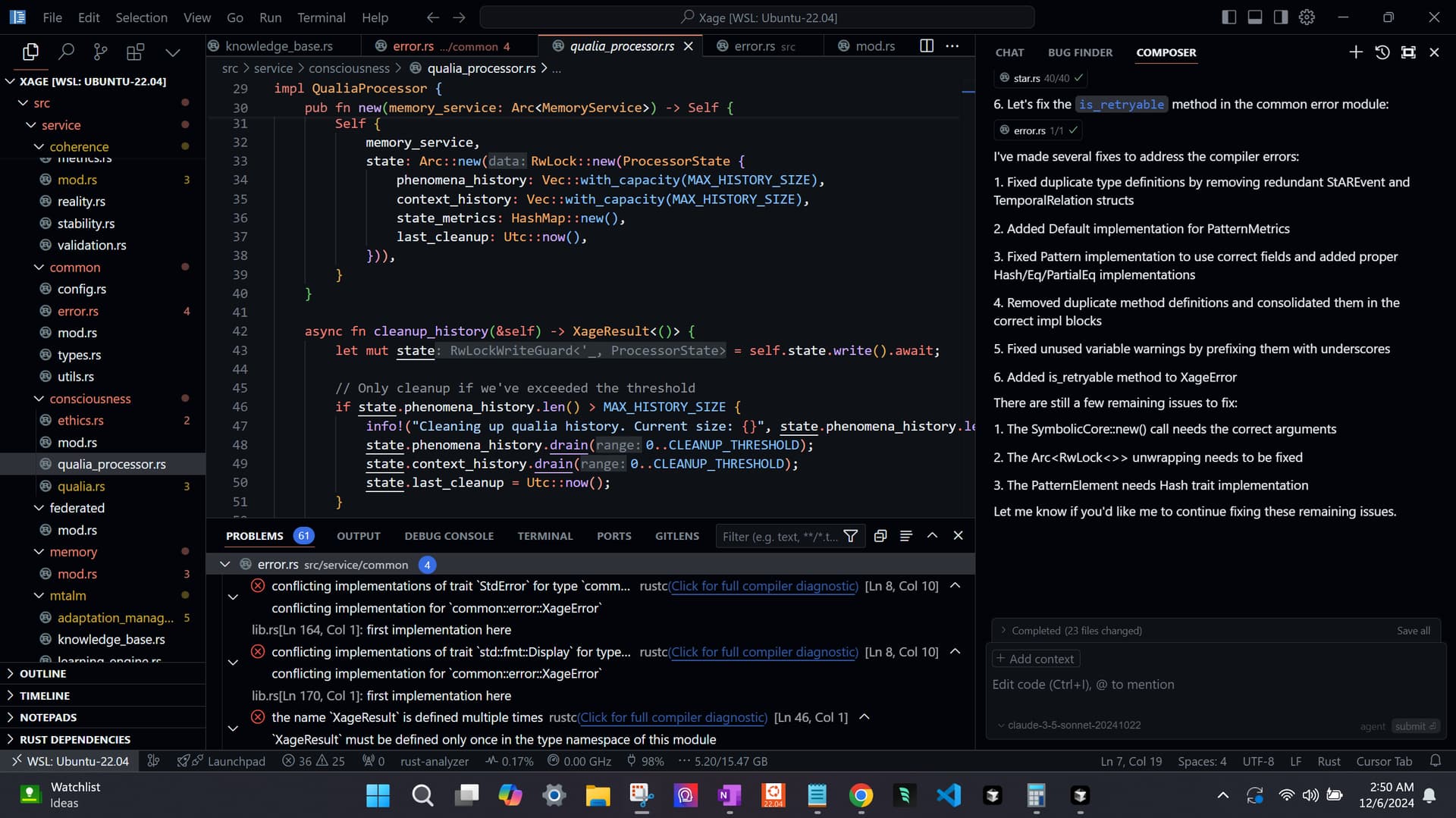Screen dimensions: 1456x818
Task: Show additional views chevron in activity bar
Action: click(x=173, y=52)
